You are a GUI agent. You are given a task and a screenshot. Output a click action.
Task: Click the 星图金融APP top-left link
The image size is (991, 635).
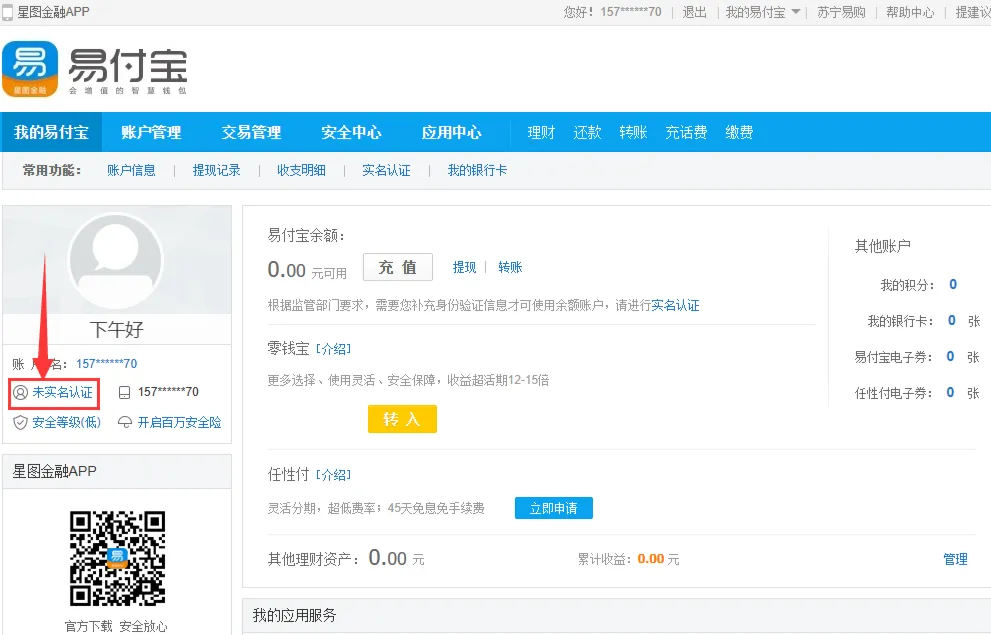[53, 12]
